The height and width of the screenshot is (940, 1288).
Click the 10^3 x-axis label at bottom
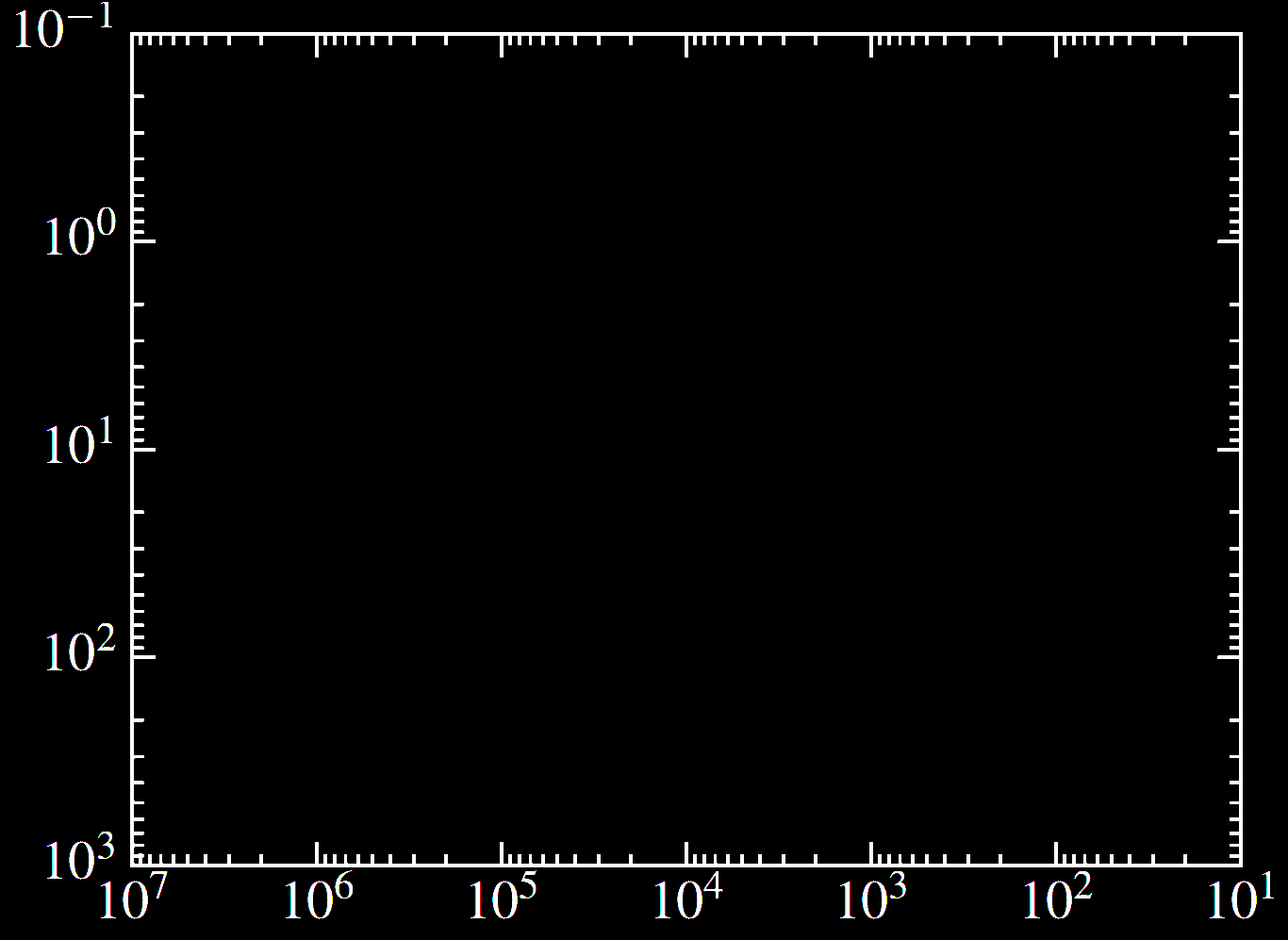(x=871, y=899)
